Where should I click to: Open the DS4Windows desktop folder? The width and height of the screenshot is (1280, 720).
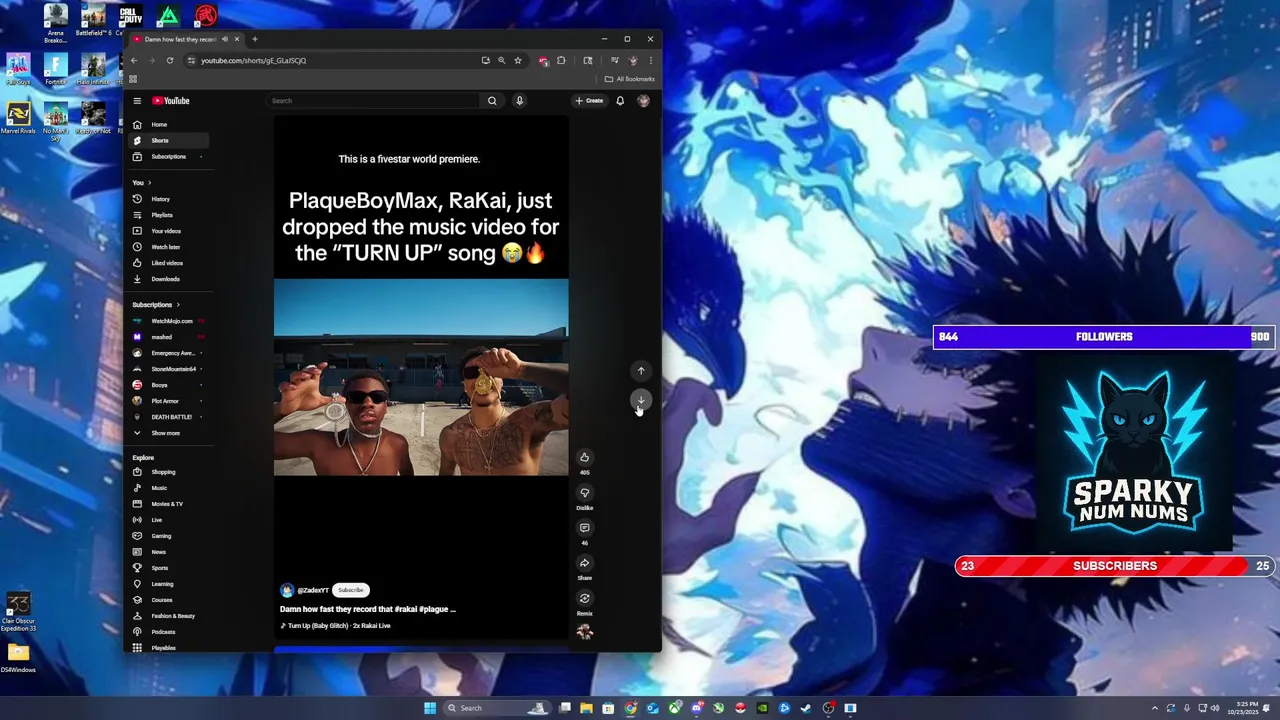pos(18,659)
